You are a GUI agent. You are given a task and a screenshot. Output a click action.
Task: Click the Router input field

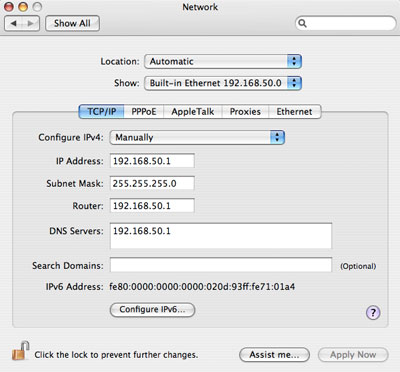tap(152, 206)
